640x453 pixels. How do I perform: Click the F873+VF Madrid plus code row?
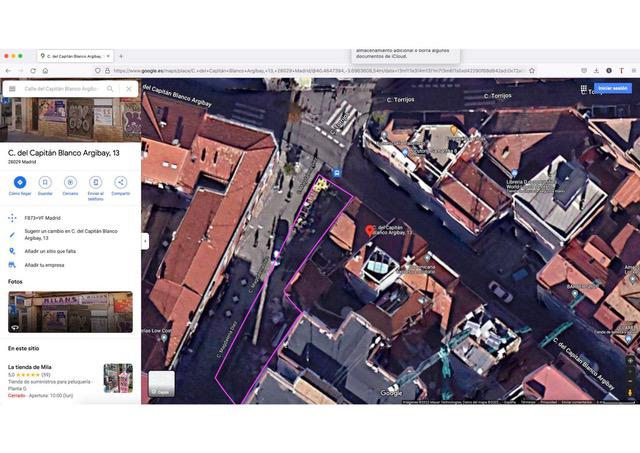click(x=70, y=218)
